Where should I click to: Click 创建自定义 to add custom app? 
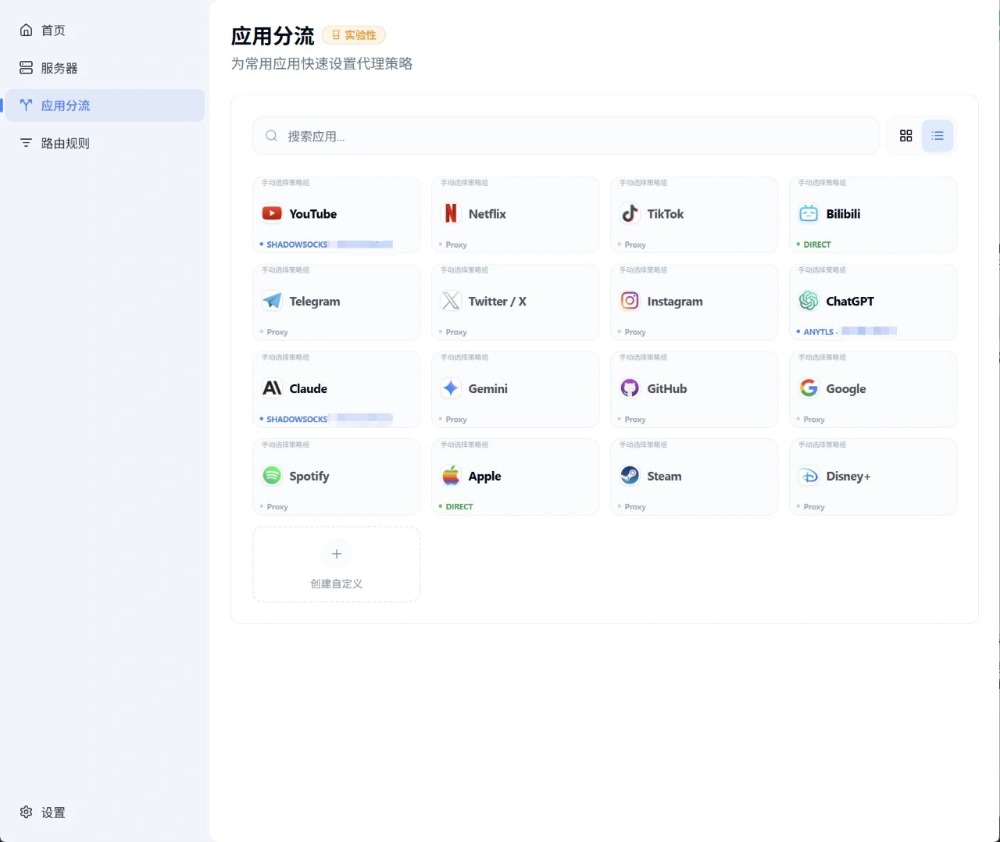[x=336, y=565]
